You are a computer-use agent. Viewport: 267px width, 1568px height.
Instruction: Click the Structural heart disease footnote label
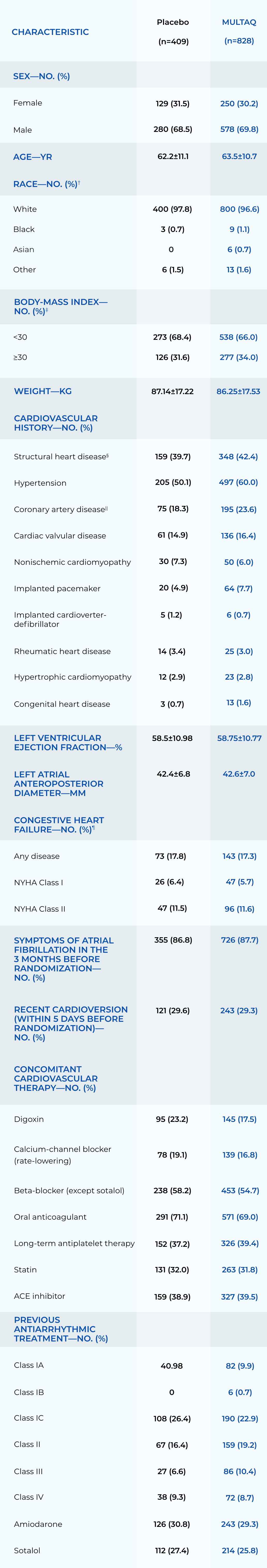click(x=108, y=455)
